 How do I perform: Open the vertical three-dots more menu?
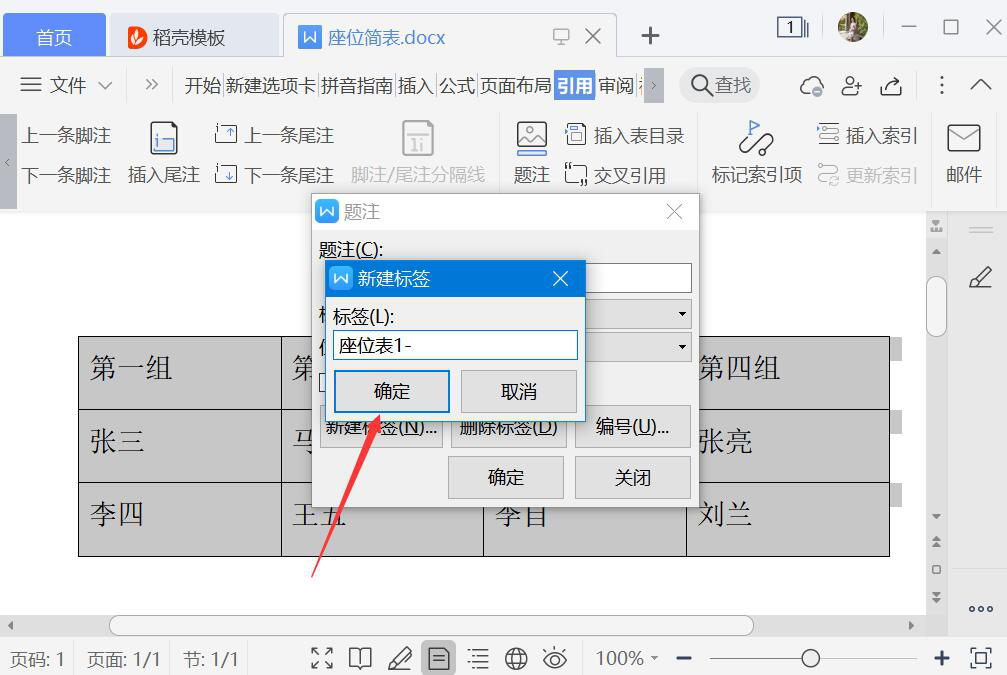941,85
